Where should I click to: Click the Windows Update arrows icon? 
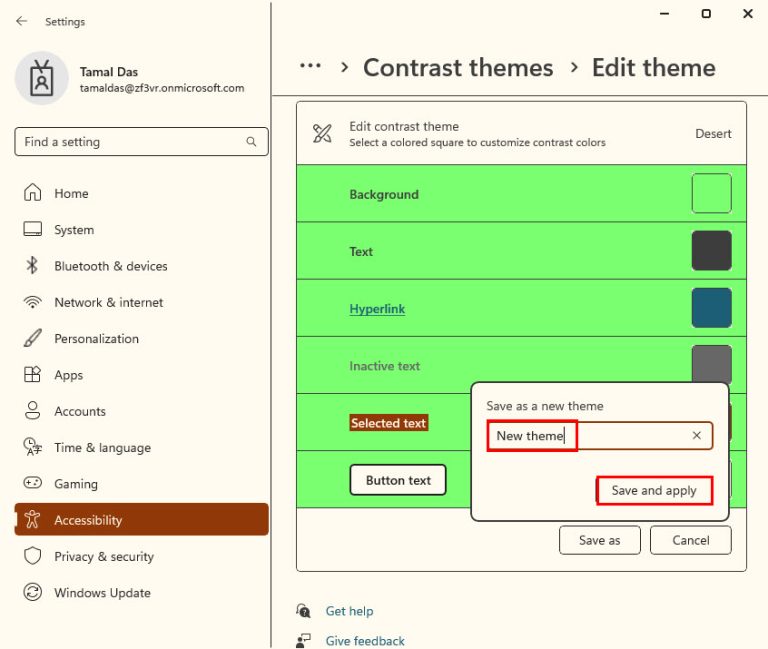pos(32,592)
